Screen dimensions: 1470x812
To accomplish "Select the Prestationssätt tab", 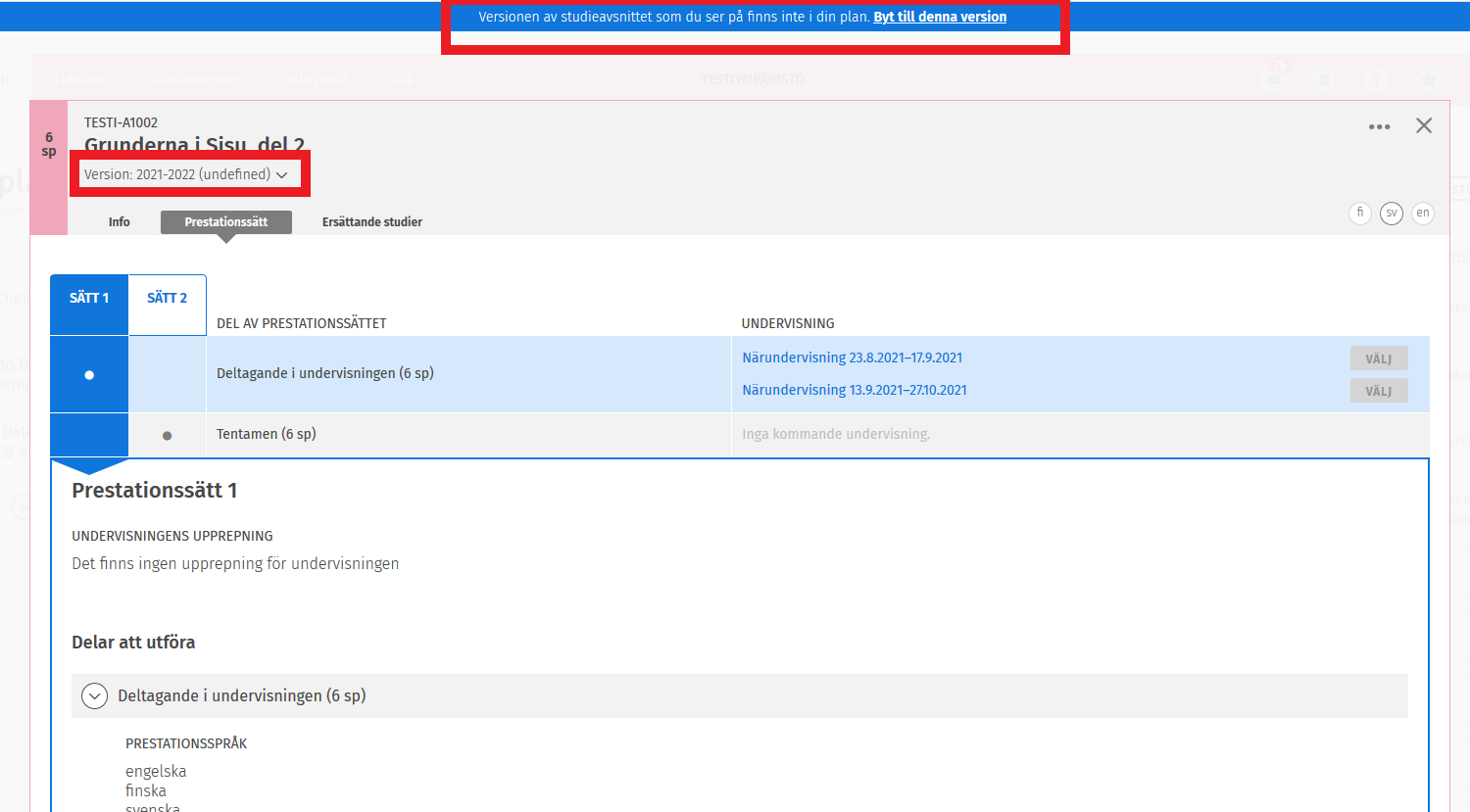I will (225, 222).
